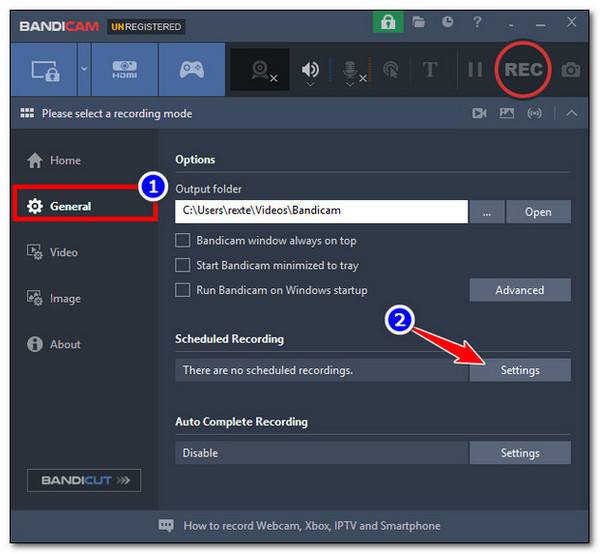Open screen recording mode dropdown arrow
Image resolution: width=600 pixels, height=554 pixels.
click(x=84, y=69)
